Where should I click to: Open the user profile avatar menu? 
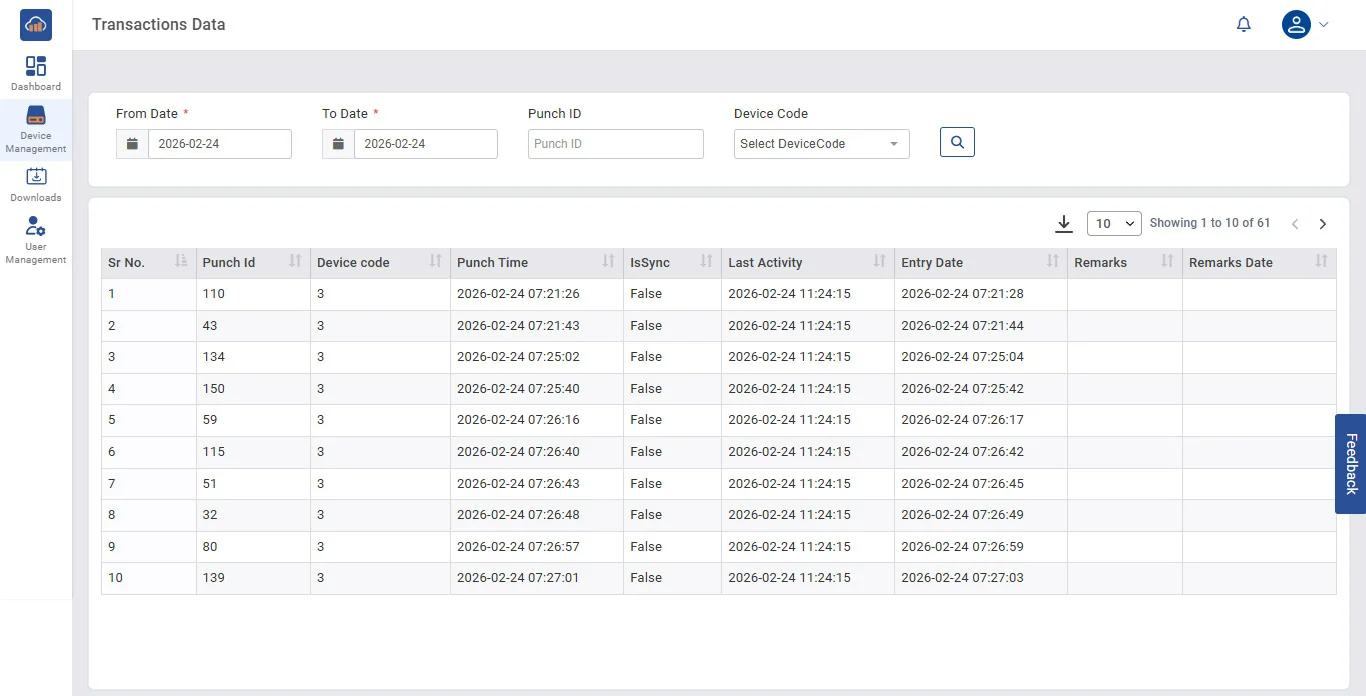click(x=1296, y=25)
